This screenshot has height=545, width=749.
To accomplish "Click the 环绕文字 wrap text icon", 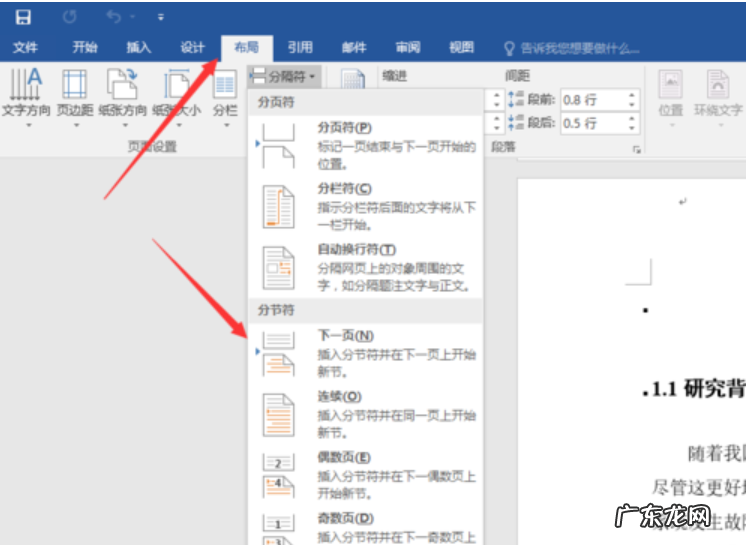I will (x=717, y=85).
